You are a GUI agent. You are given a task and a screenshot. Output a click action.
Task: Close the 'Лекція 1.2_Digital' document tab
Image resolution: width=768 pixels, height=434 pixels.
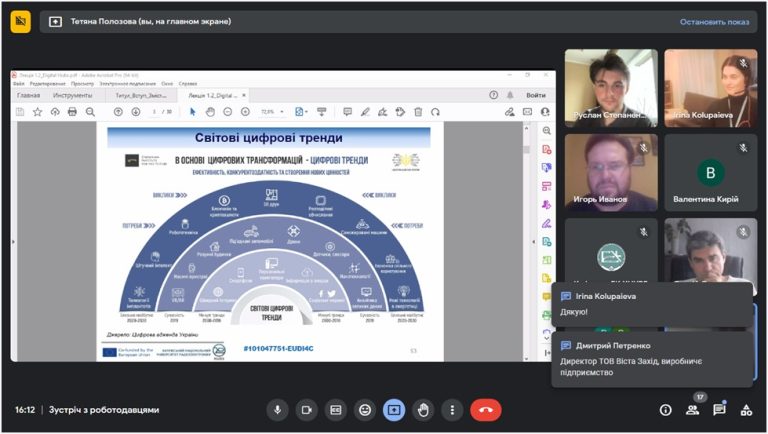click(x=244, y=95)
